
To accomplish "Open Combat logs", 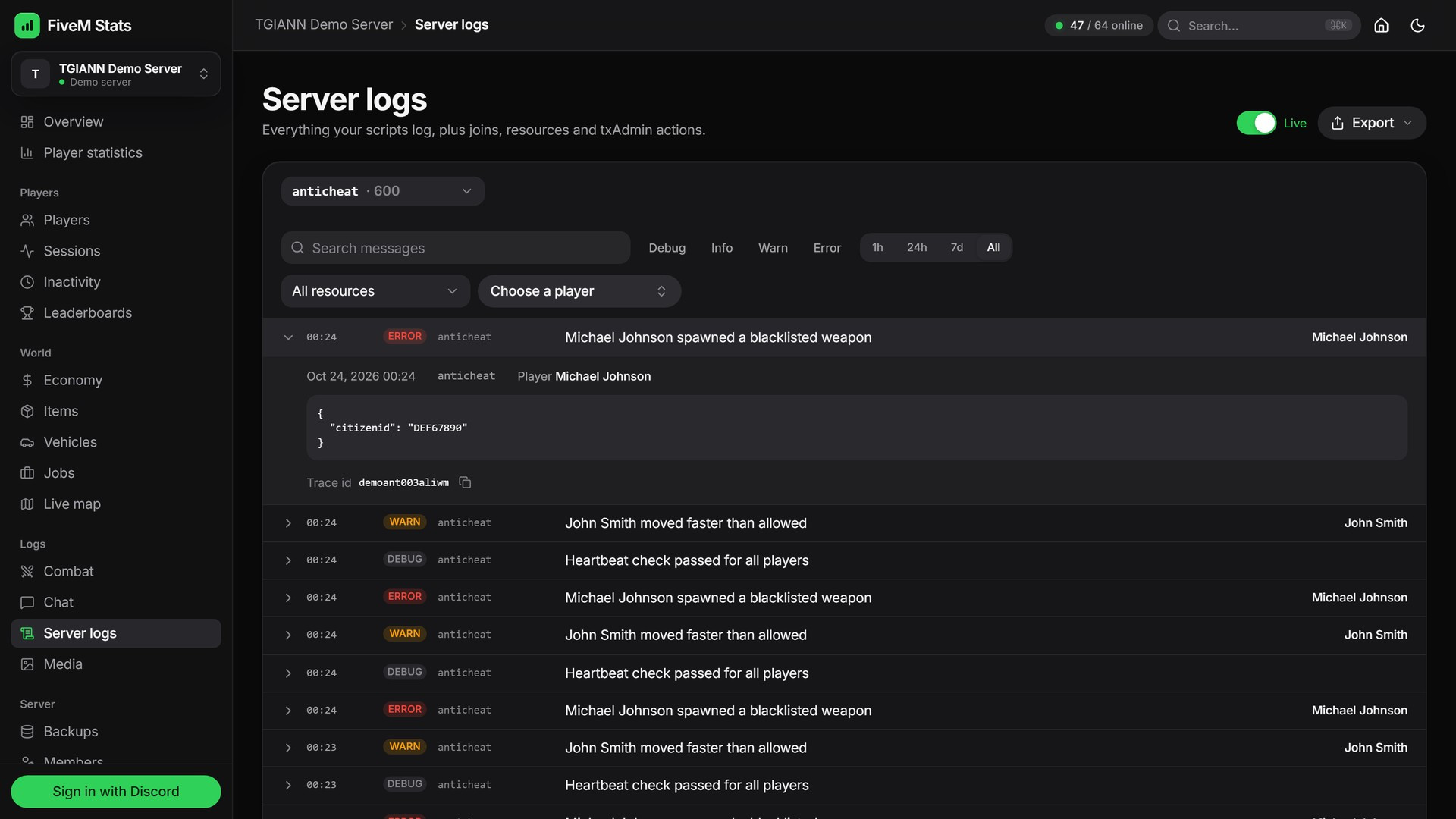I will pyautogui.click(x=116, y=571).
